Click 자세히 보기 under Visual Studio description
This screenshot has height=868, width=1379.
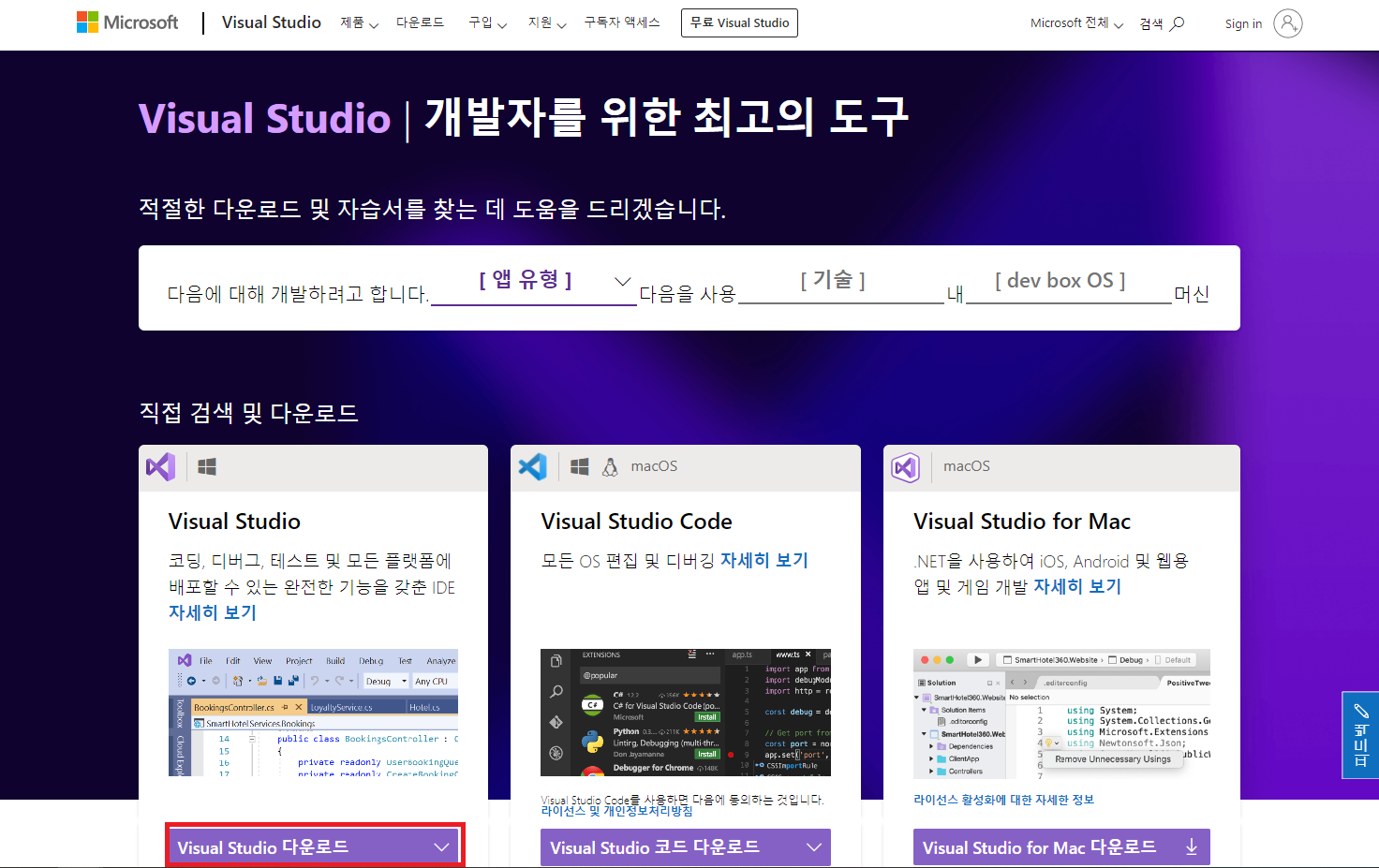coord(213,612)
